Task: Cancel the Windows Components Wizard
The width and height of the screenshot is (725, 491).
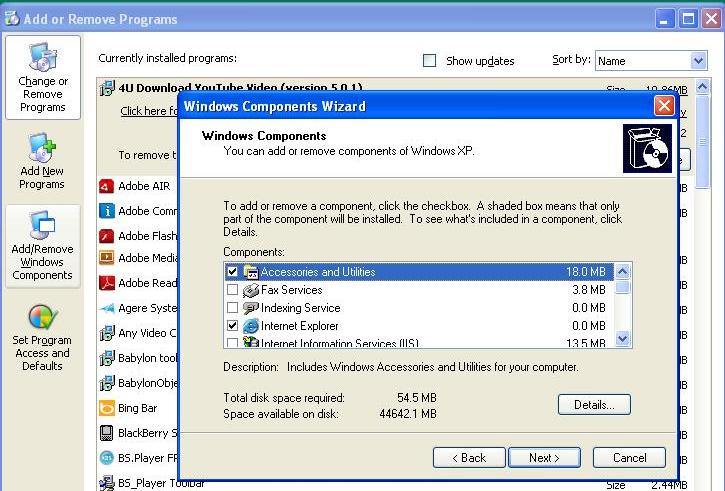Action: pyautogui.click(x=629, y=458)
